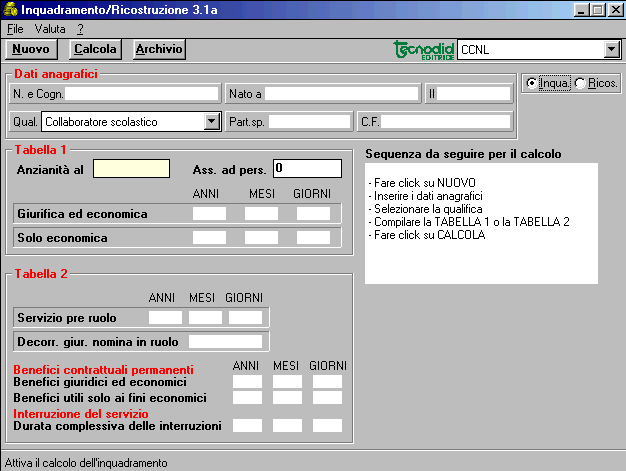Screen dimensions: 626x471
Task: Click the N. e Cogn. name field
Action: click(x=142, y=94)
